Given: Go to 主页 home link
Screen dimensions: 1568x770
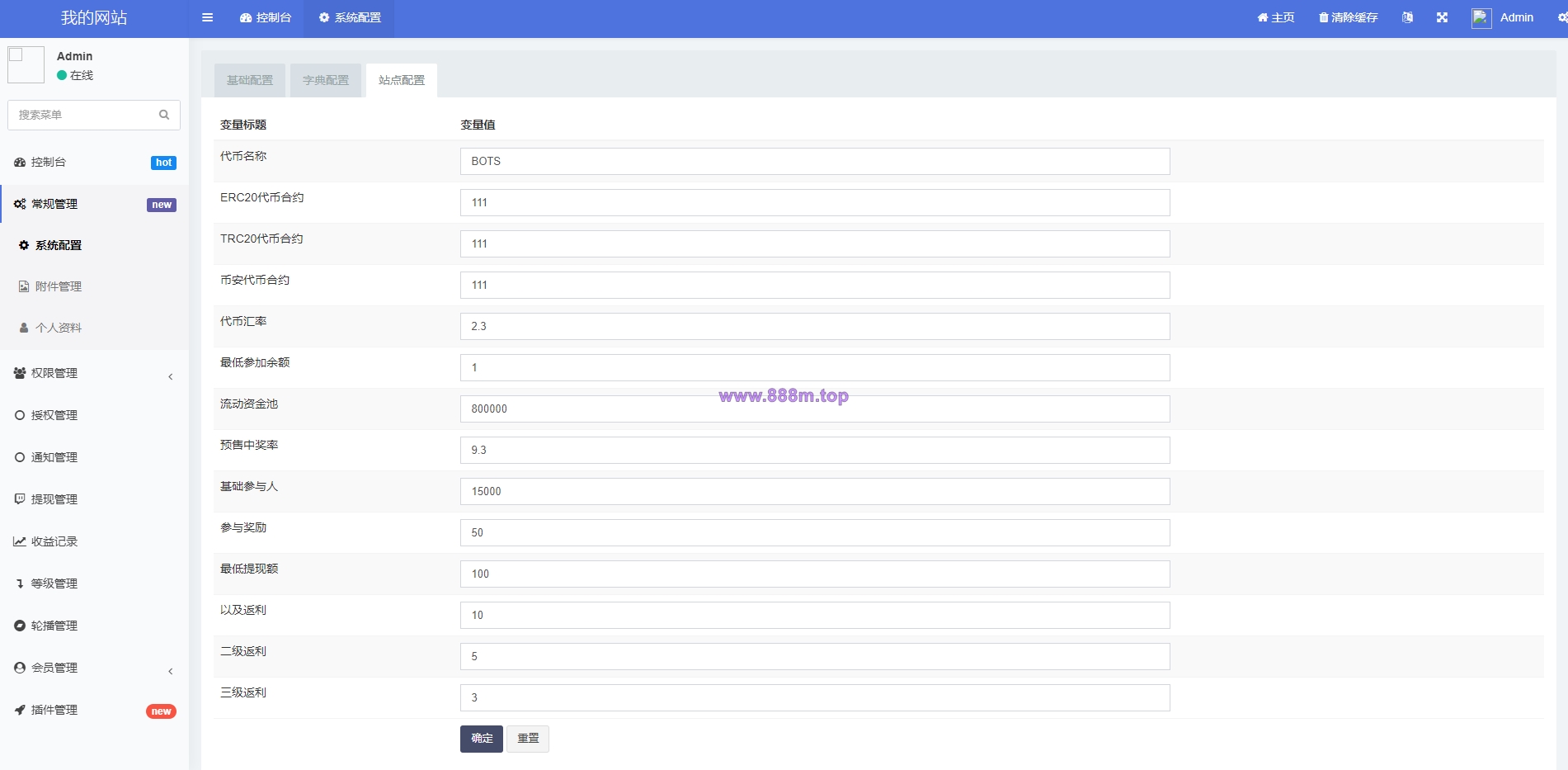Looking at the screenshot, I should [x=1276, y=17].
